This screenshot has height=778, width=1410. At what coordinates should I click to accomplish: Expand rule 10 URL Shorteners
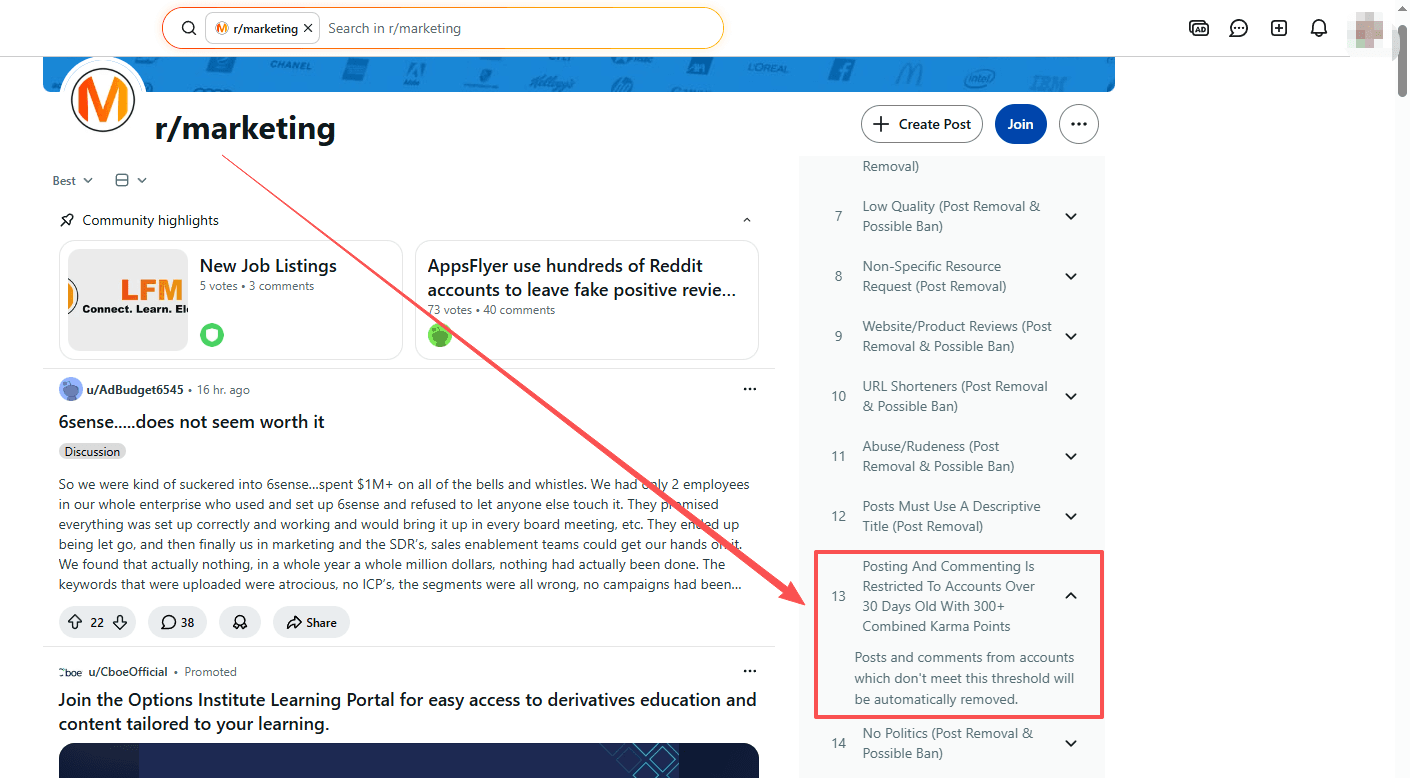tap(1071, 396)
